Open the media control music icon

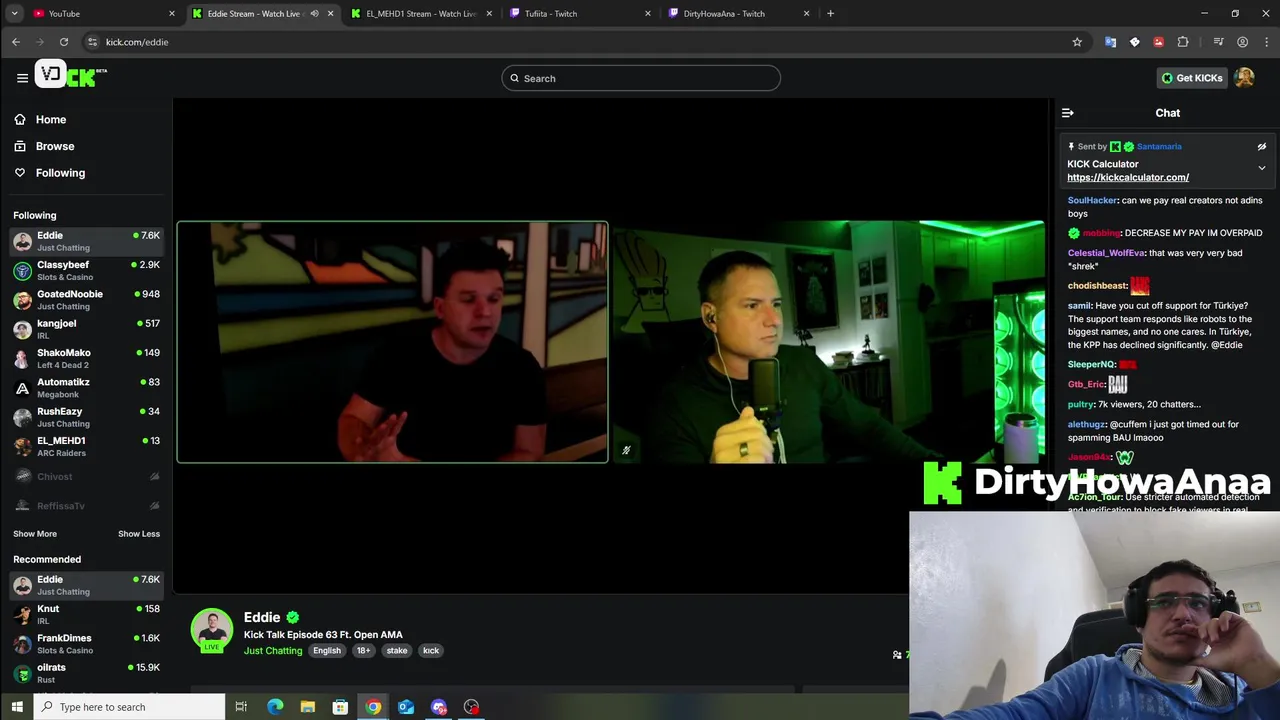tap(1218, 42)
